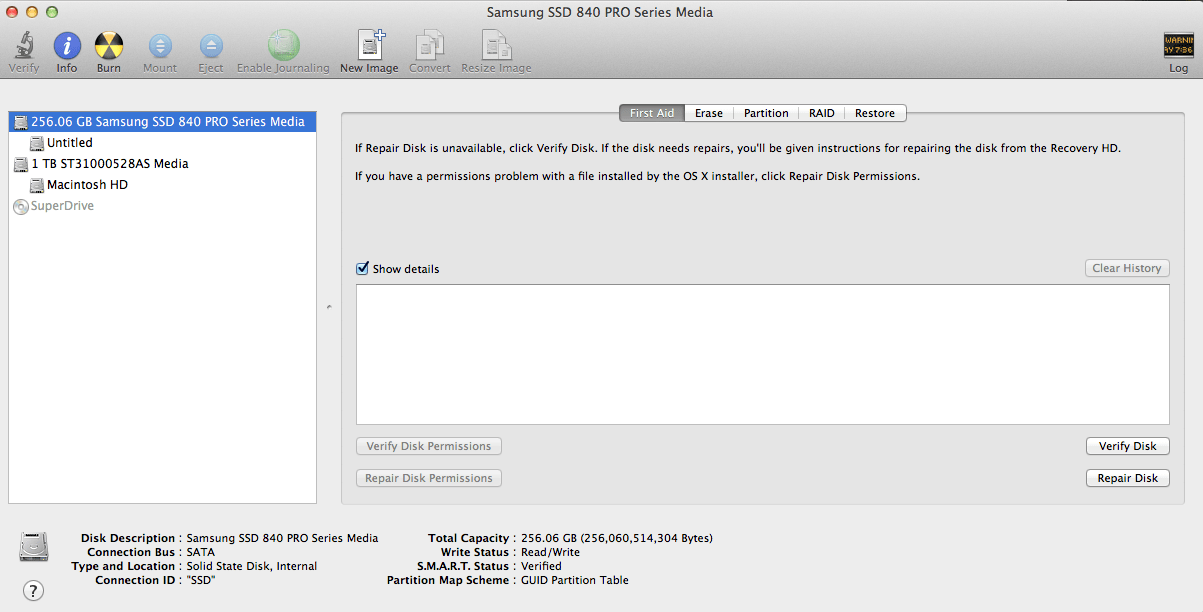Viewport: 1203px width, 612px height.
Task: Click the Total Capacity '256.06 GB' value
Action: (x=617, y=538)
